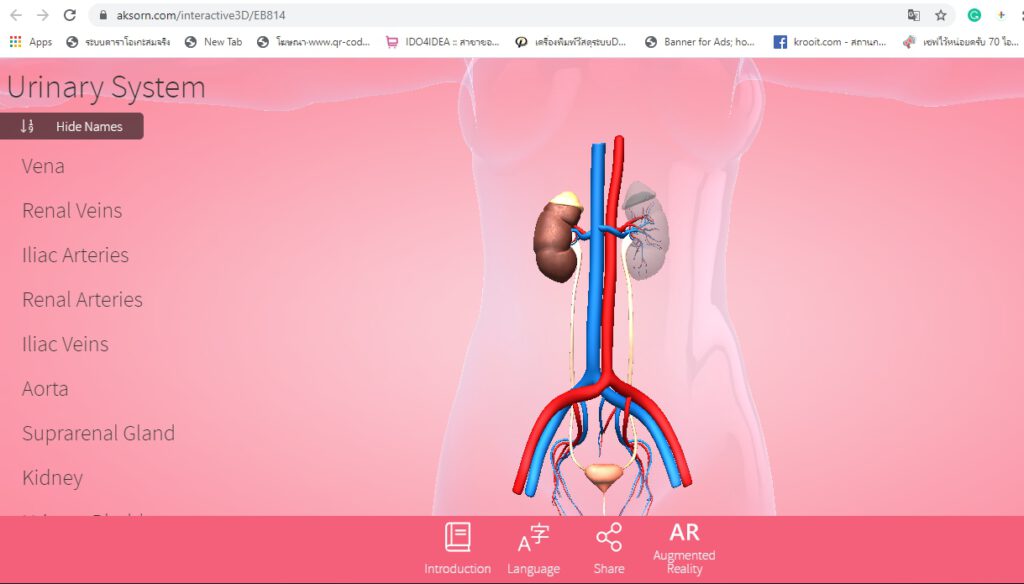Click the address bar URL field

click(x=500, y=15)
